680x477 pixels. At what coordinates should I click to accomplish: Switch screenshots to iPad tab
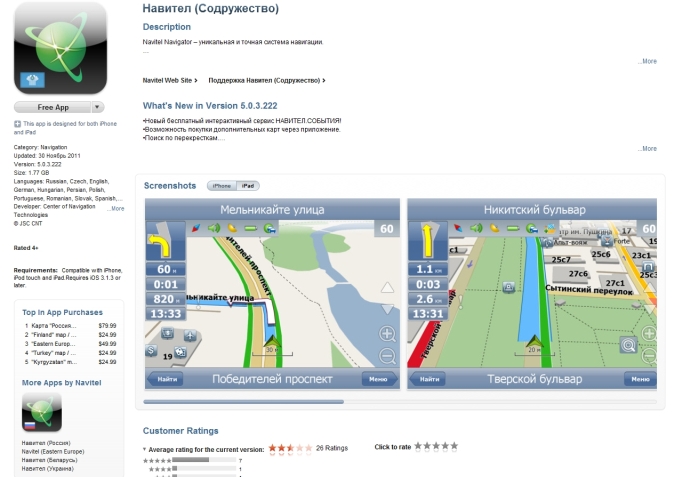tap(248, 186)
